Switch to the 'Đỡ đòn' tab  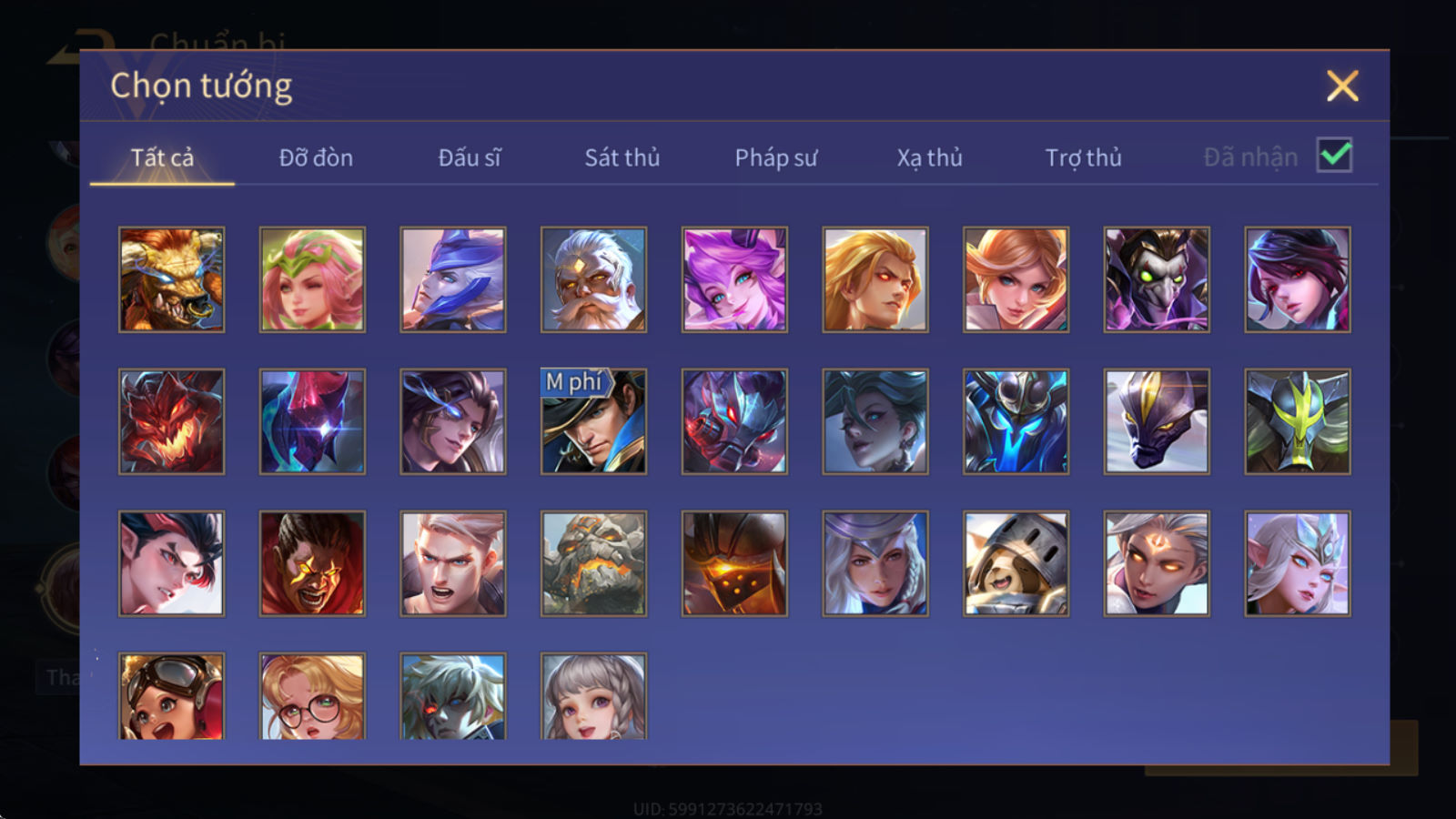(316, 157)
